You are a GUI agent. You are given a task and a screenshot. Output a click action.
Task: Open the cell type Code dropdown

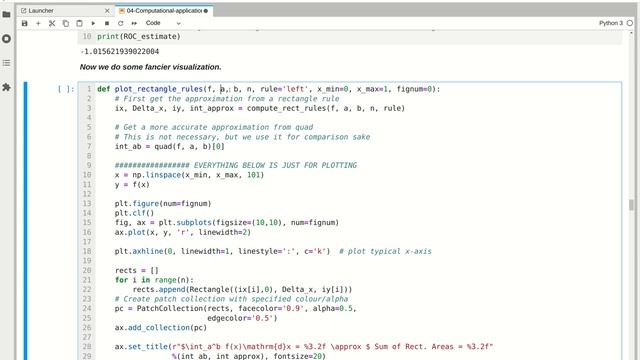163,23
